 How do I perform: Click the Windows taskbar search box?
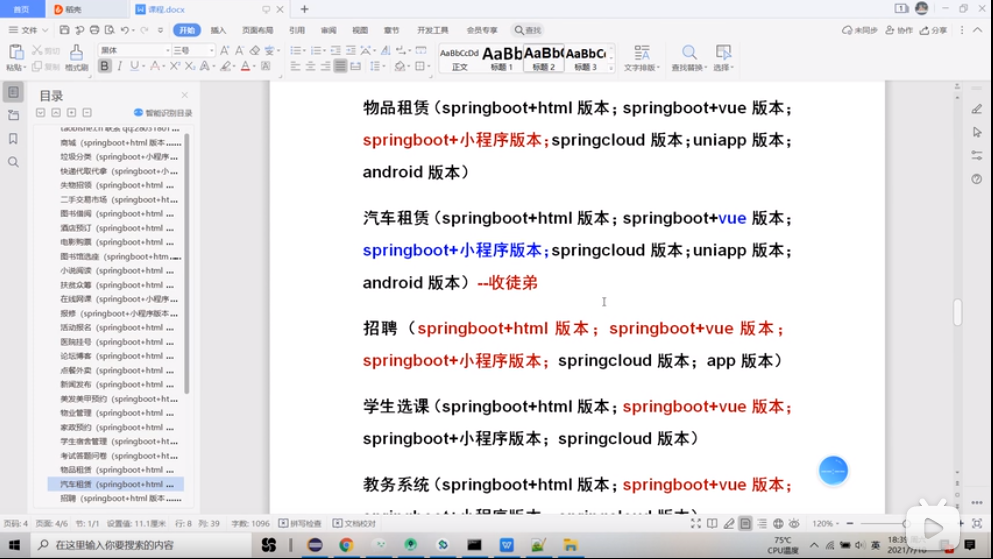click(x=141, y=544)
